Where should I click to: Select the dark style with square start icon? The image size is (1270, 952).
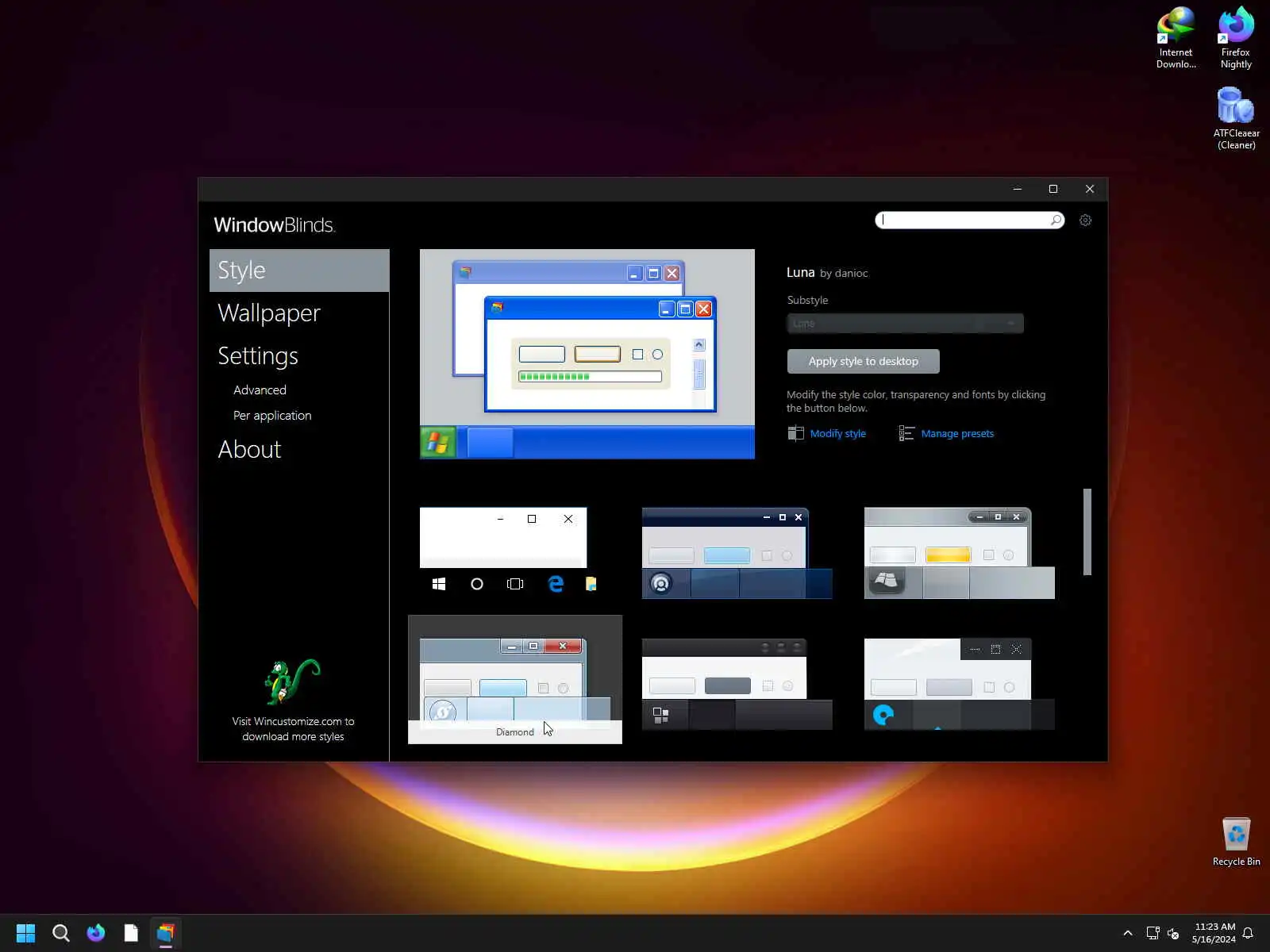[737, 684]
